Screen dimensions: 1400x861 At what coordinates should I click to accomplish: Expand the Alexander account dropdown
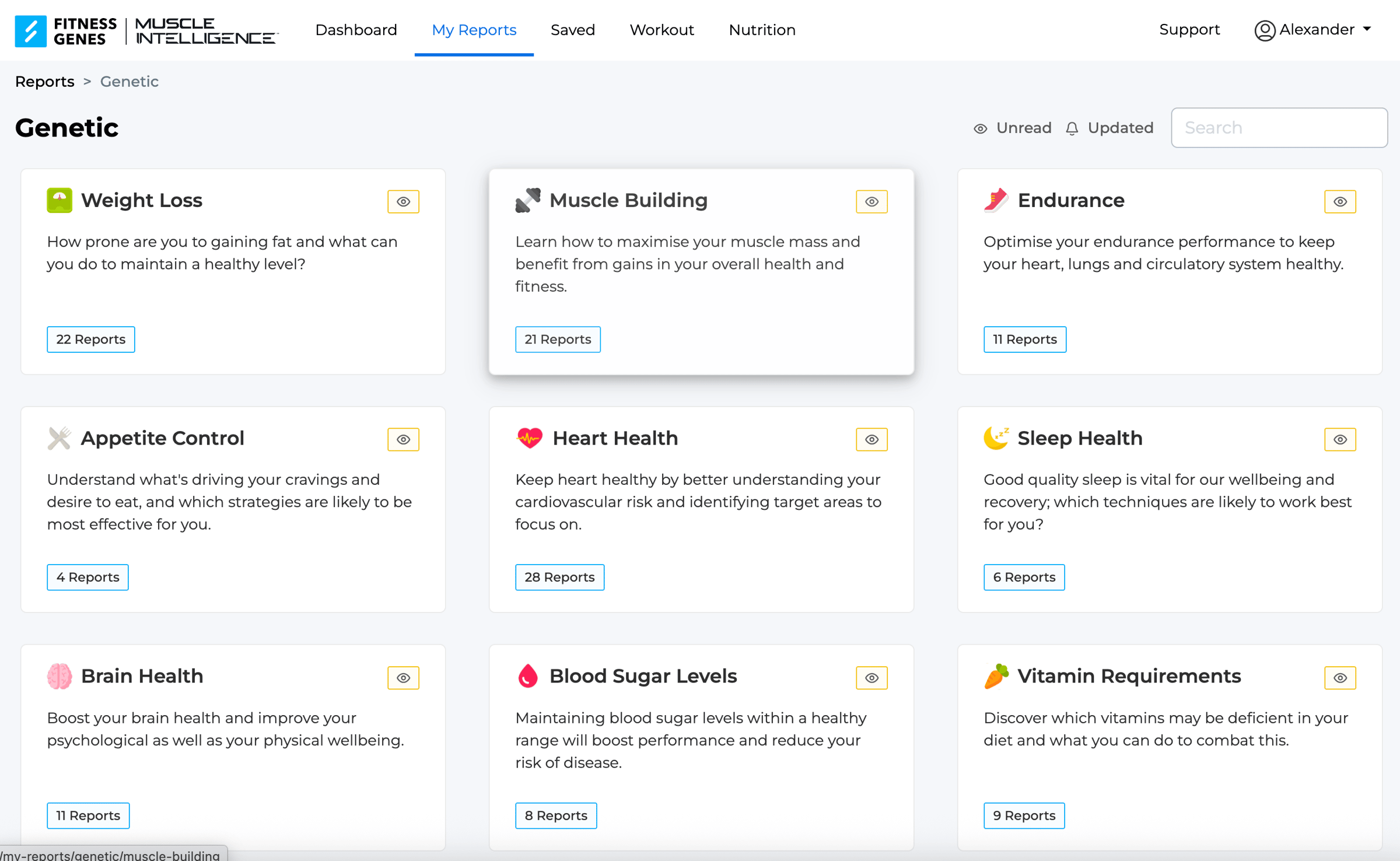pos(1313,30)
